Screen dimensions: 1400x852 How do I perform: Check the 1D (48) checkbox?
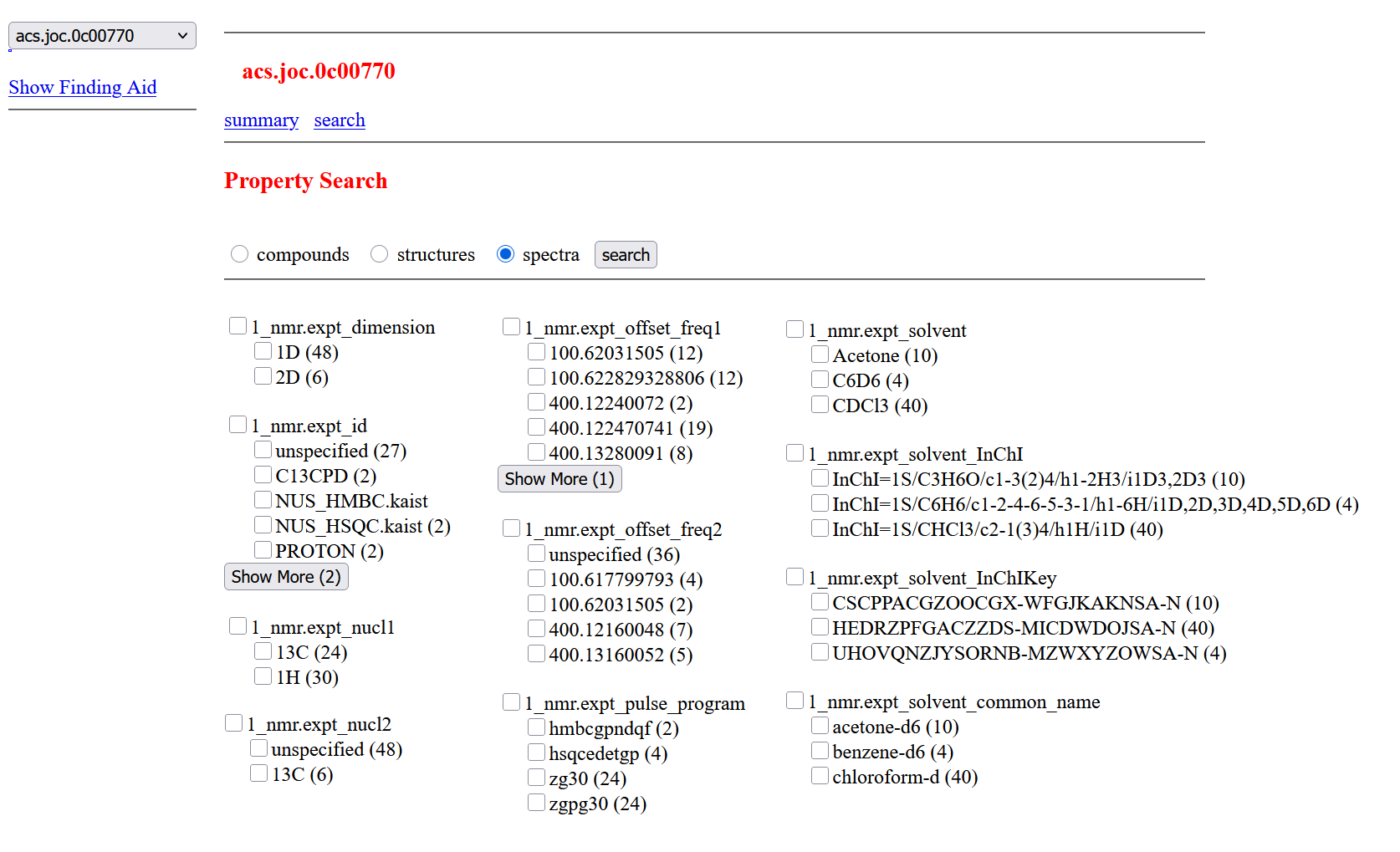pyautogui.click(x=263, y=351)
